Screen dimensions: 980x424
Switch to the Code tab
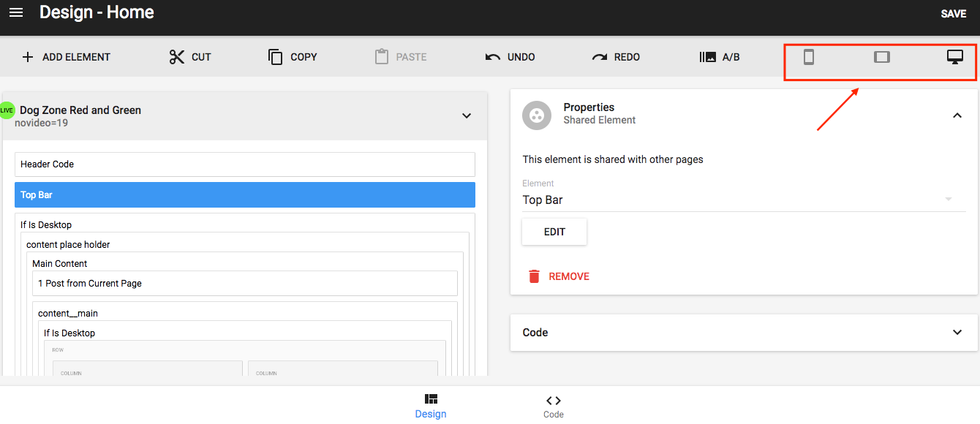pyautogui.click(x=553, y=405)
